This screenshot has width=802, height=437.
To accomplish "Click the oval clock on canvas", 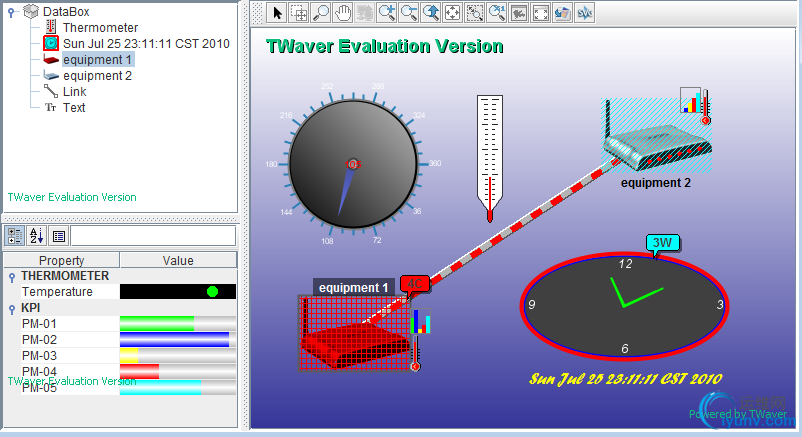I will pyautogui.click(x=625, y=306).
